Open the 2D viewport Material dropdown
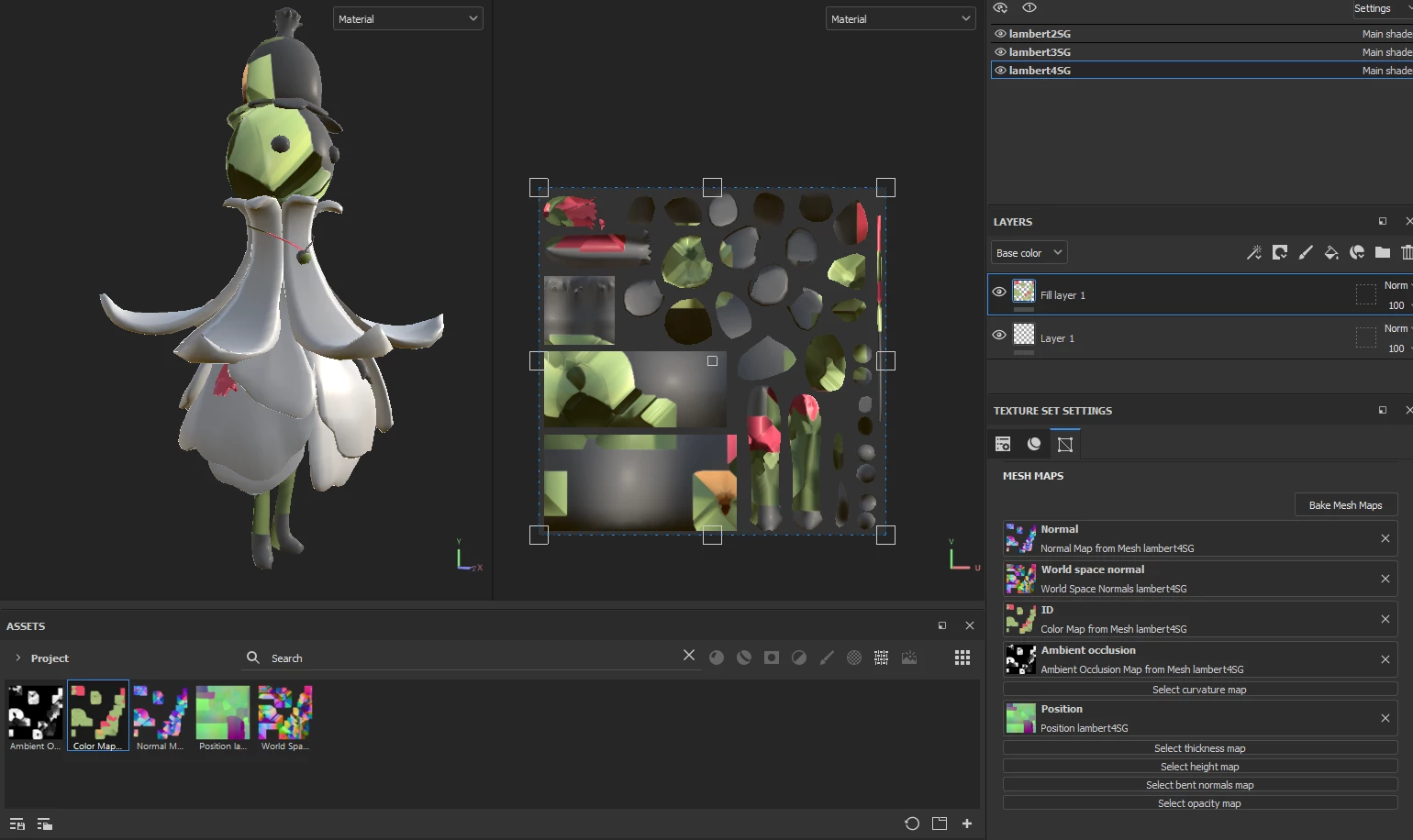 (900, 18)
